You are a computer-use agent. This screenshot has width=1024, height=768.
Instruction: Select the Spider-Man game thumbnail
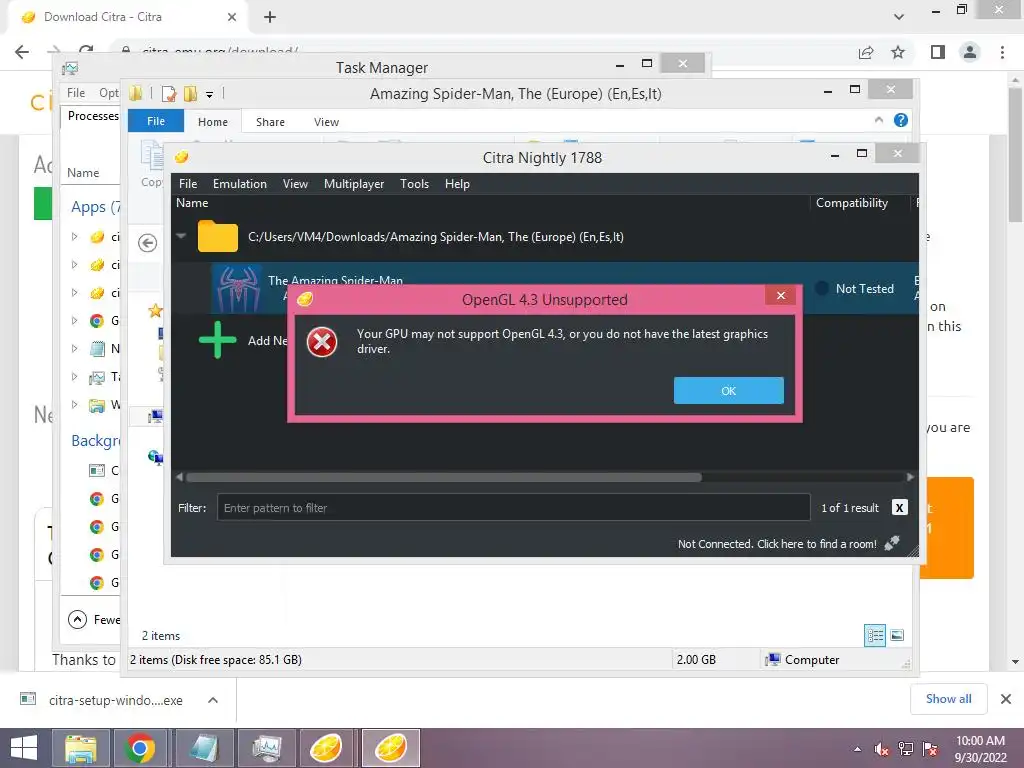[x=236, y=288]
